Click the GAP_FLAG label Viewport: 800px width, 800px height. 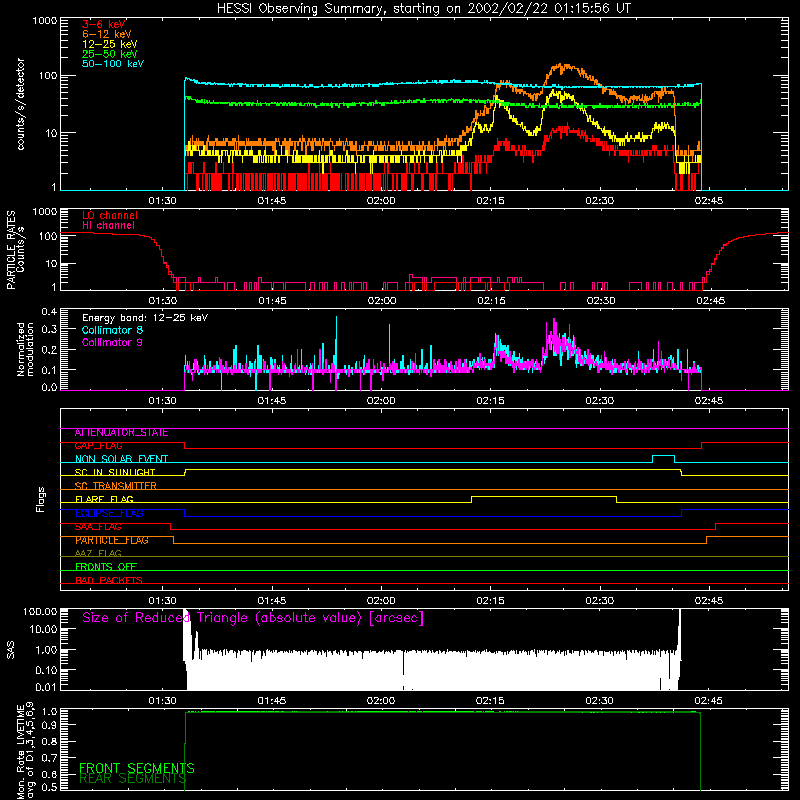coord(98,446)
